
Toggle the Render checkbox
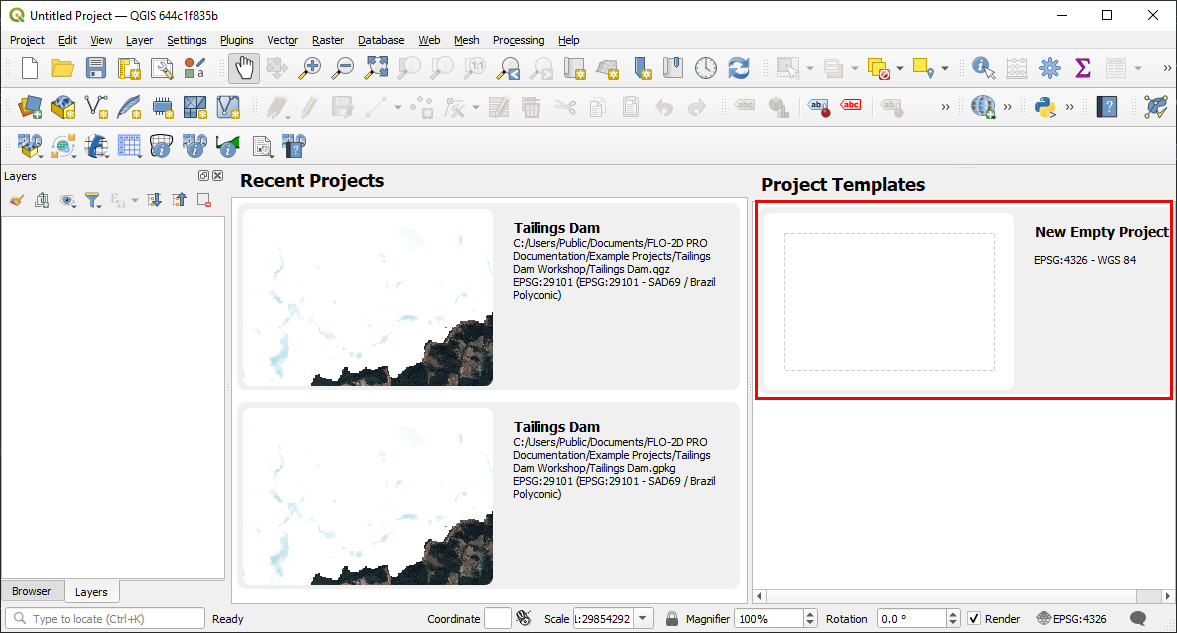[x=974, y=619]
